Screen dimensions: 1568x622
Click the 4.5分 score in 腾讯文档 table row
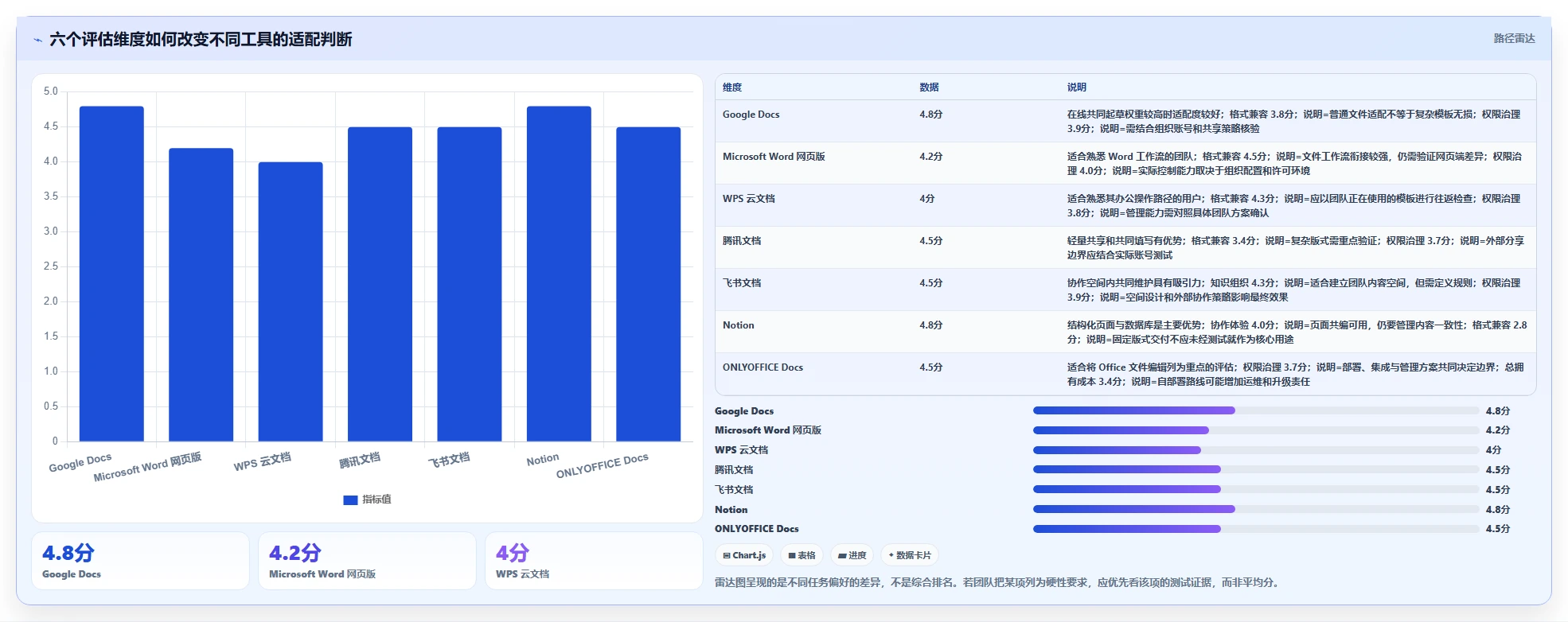930,241
